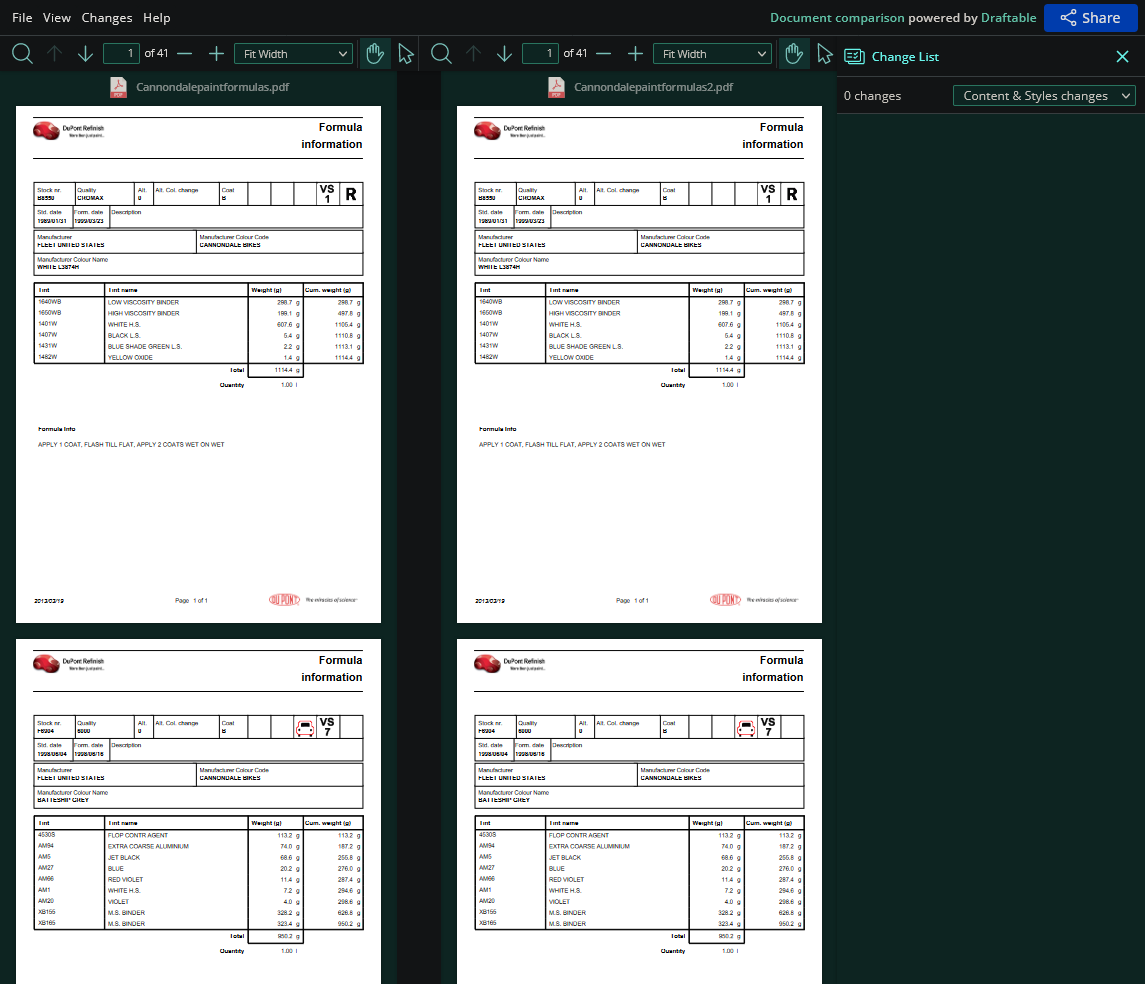Click left document second page
This screenshot has height=984, width=1145.
tap(199, 812)
